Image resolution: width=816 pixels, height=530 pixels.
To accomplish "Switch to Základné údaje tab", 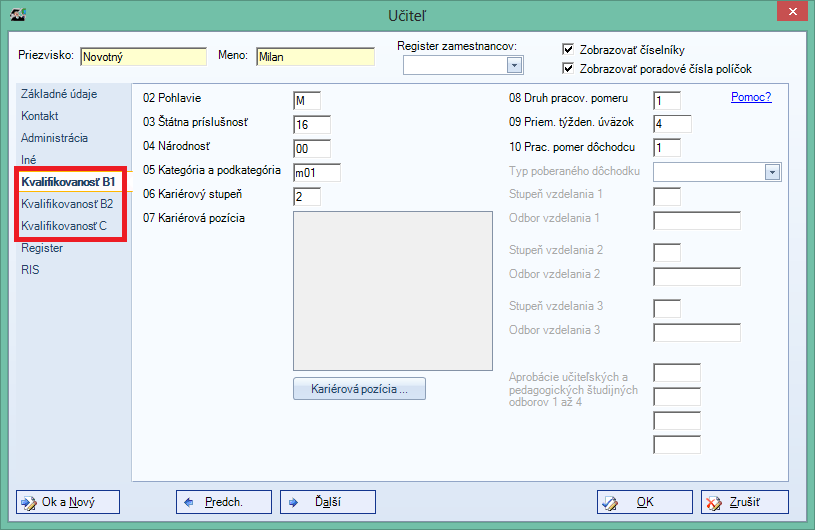I will pyautogui.click(x=59, y=94).
